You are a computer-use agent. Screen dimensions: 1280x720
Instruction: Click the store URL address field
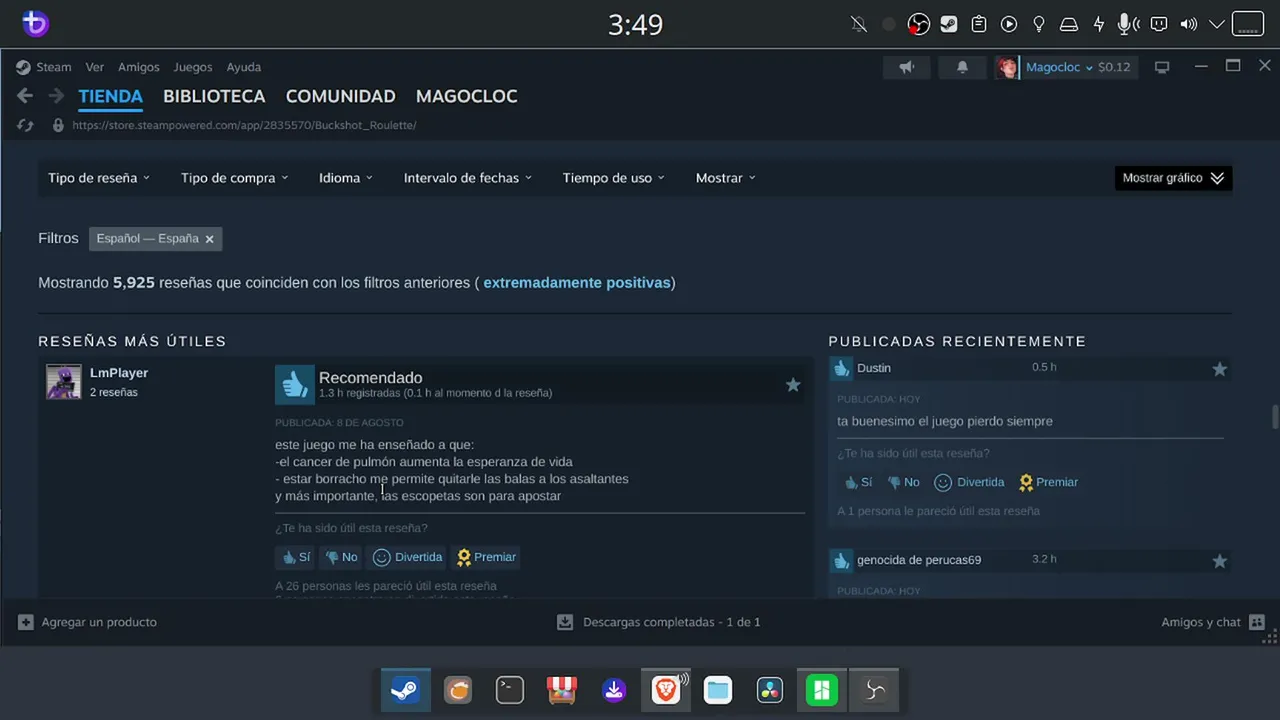coord(245,125)
